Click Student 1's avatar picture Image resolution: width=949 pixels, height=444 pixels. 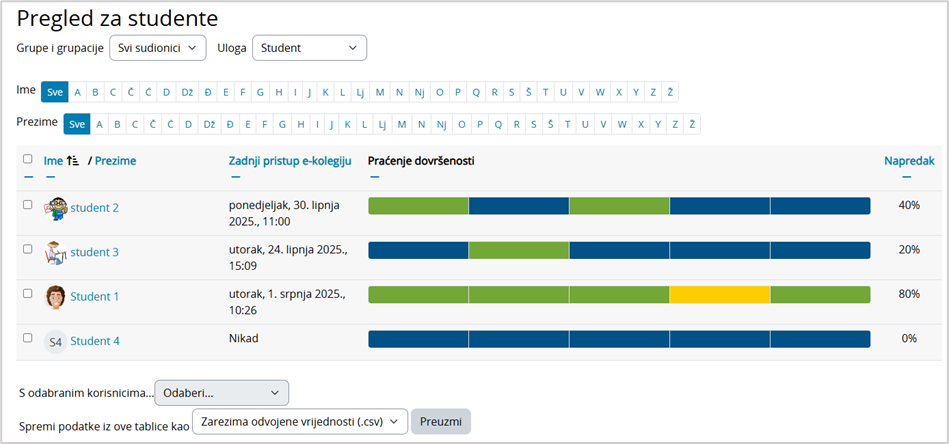pyautogui.click(x=56, y=296)
